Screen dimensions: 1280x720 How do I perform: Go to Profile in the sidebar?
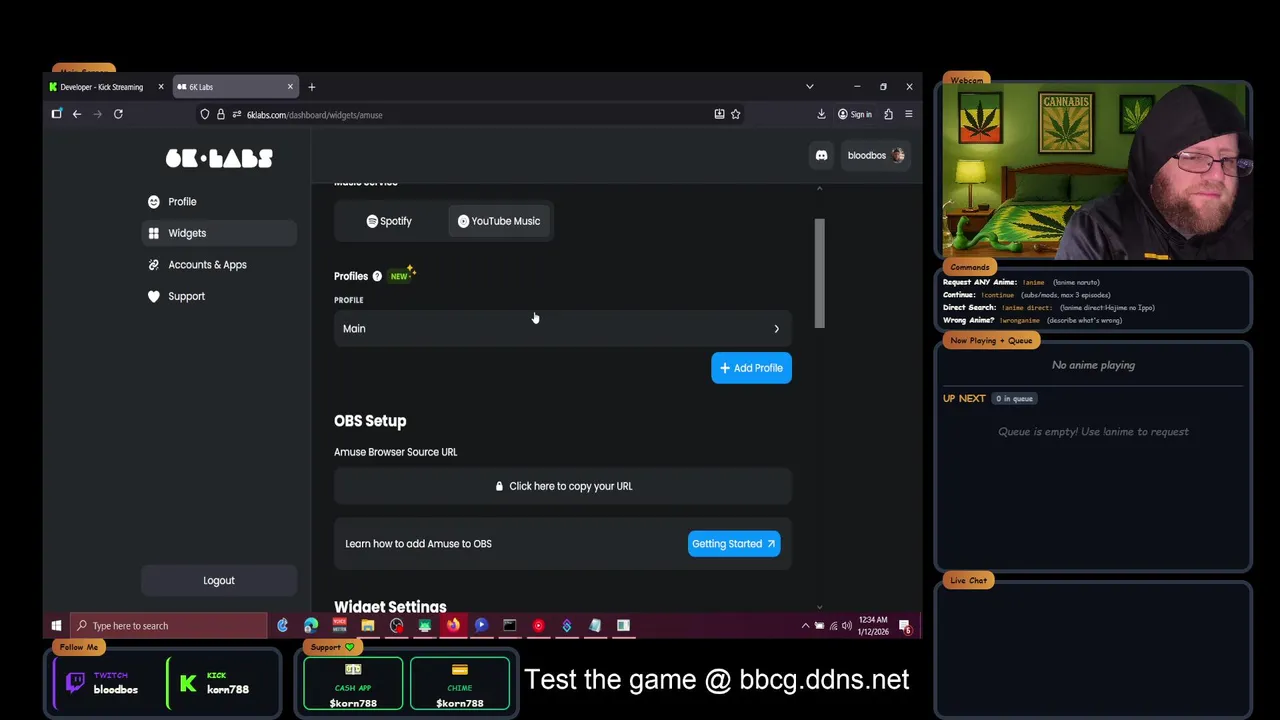[219, 202]
